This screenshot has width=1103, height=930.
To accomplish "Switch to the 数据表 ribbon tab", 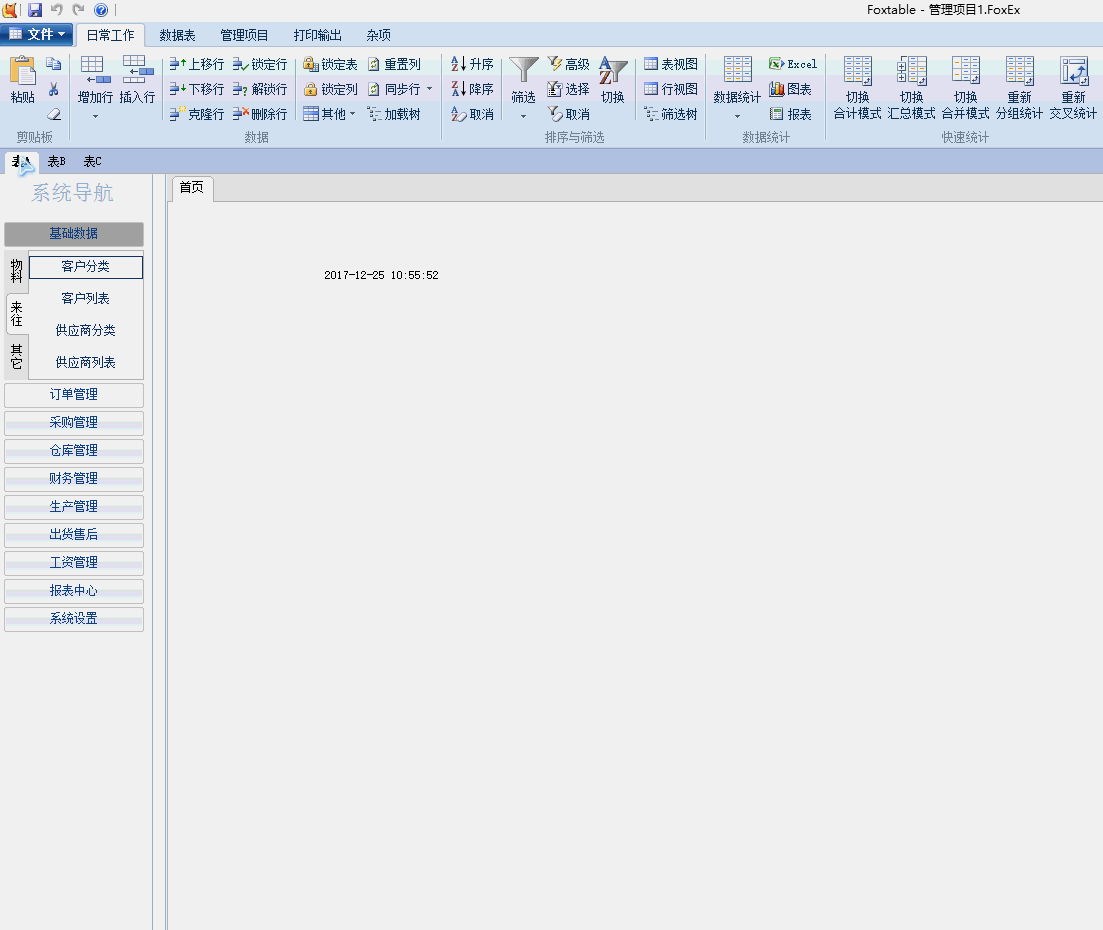I will [177, 35].
